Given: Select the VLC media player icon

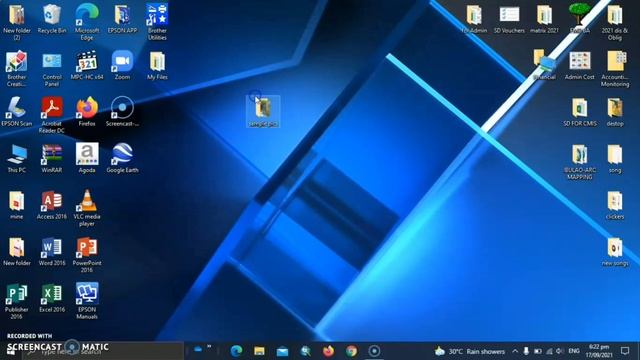Looking at the screenshot, I should point(87,208).
